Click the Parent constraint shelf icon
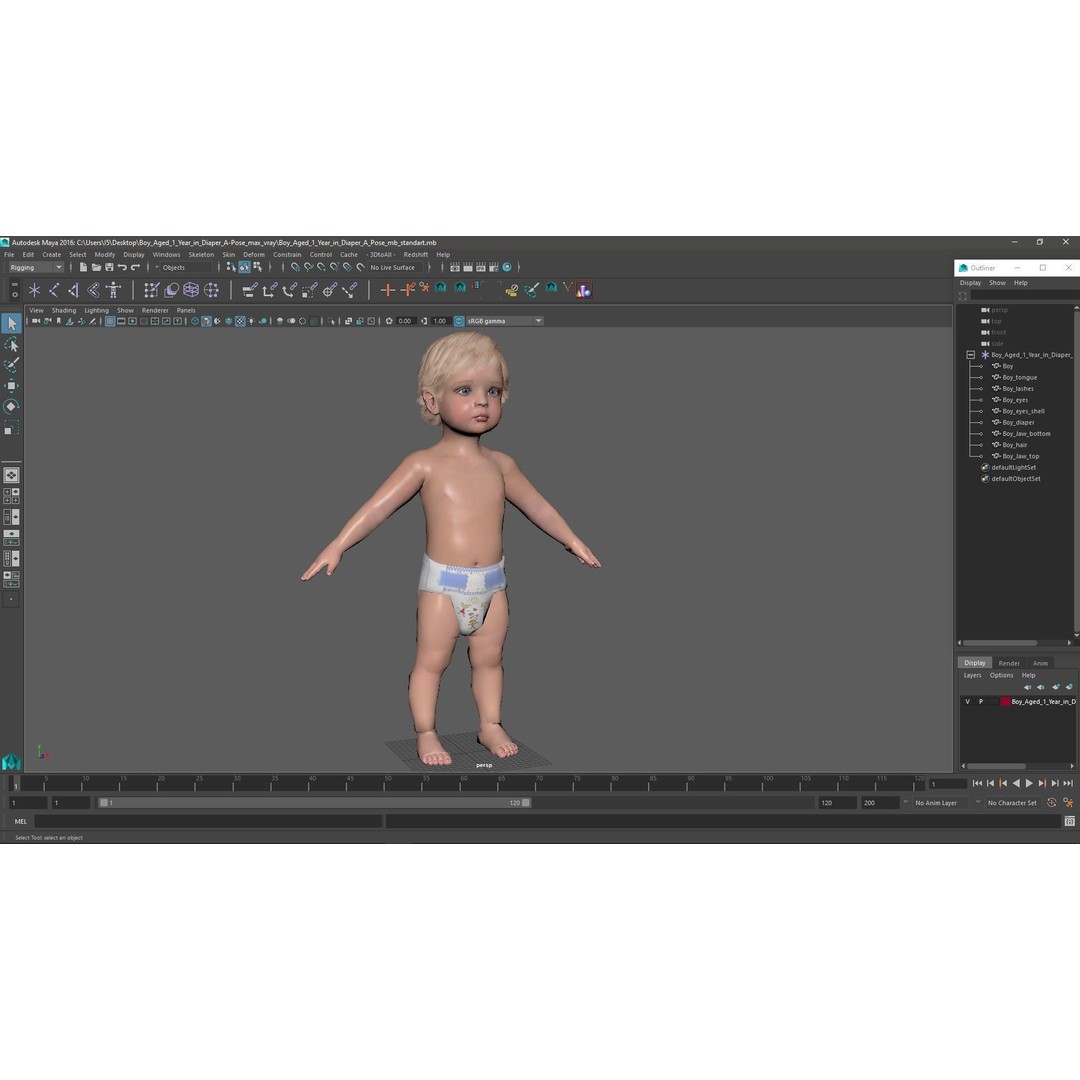Screen dimensions: 1080x1080 tap(250, 290)
